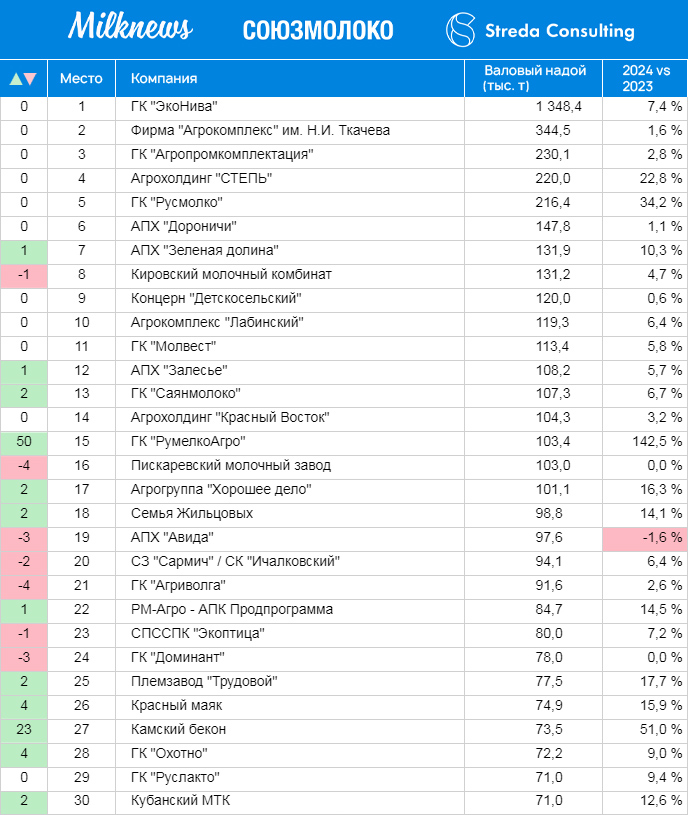The image size is (688, 815).
Task: Select Кировский молочный комбинат row name
Action: pyautogui.click(x=231, y=274)
